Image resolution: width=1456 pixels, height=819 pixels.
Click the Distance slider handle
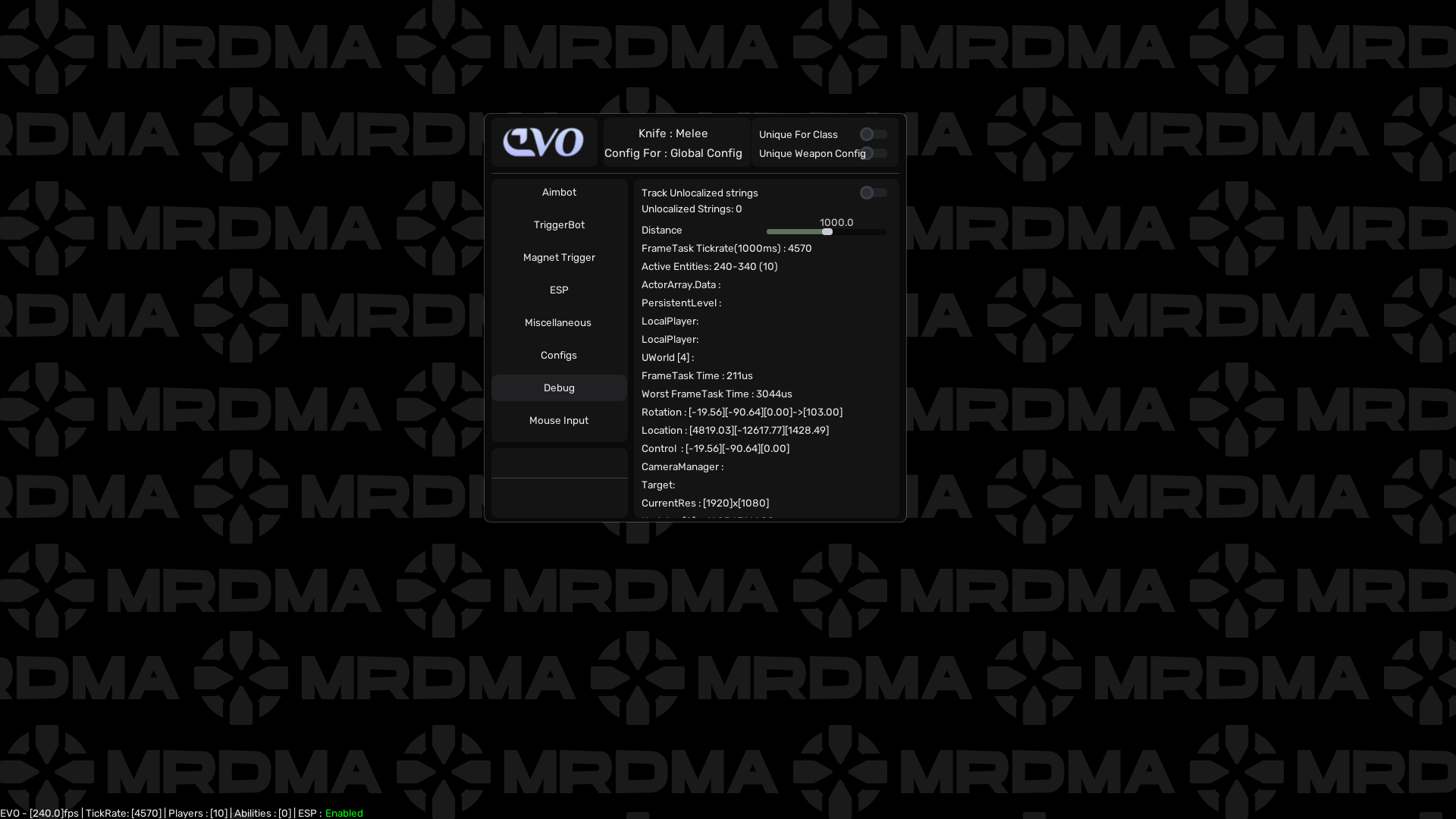[x=827, y=232]
